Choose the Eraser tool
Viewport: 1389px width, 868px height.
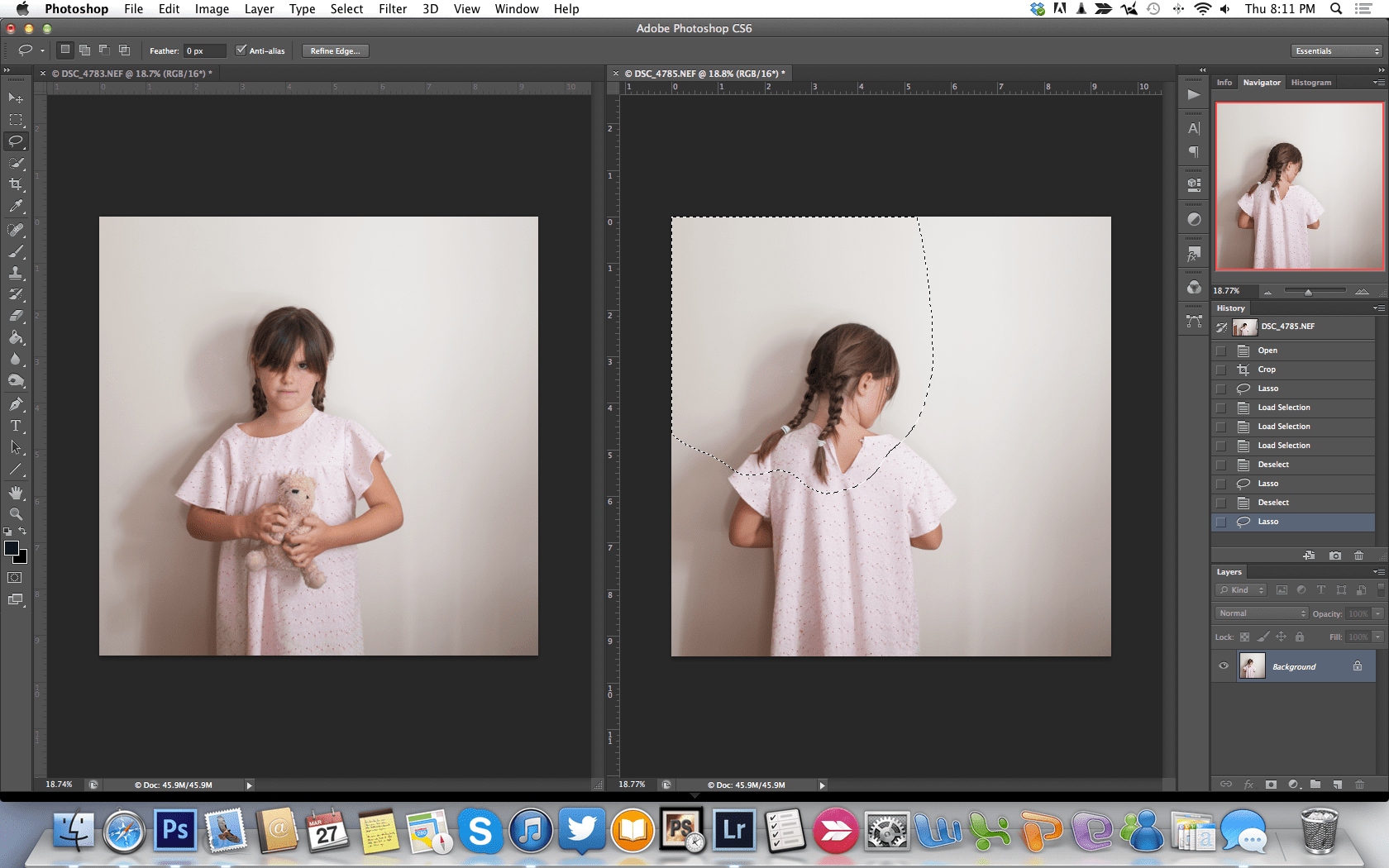[x=16, y=316]
